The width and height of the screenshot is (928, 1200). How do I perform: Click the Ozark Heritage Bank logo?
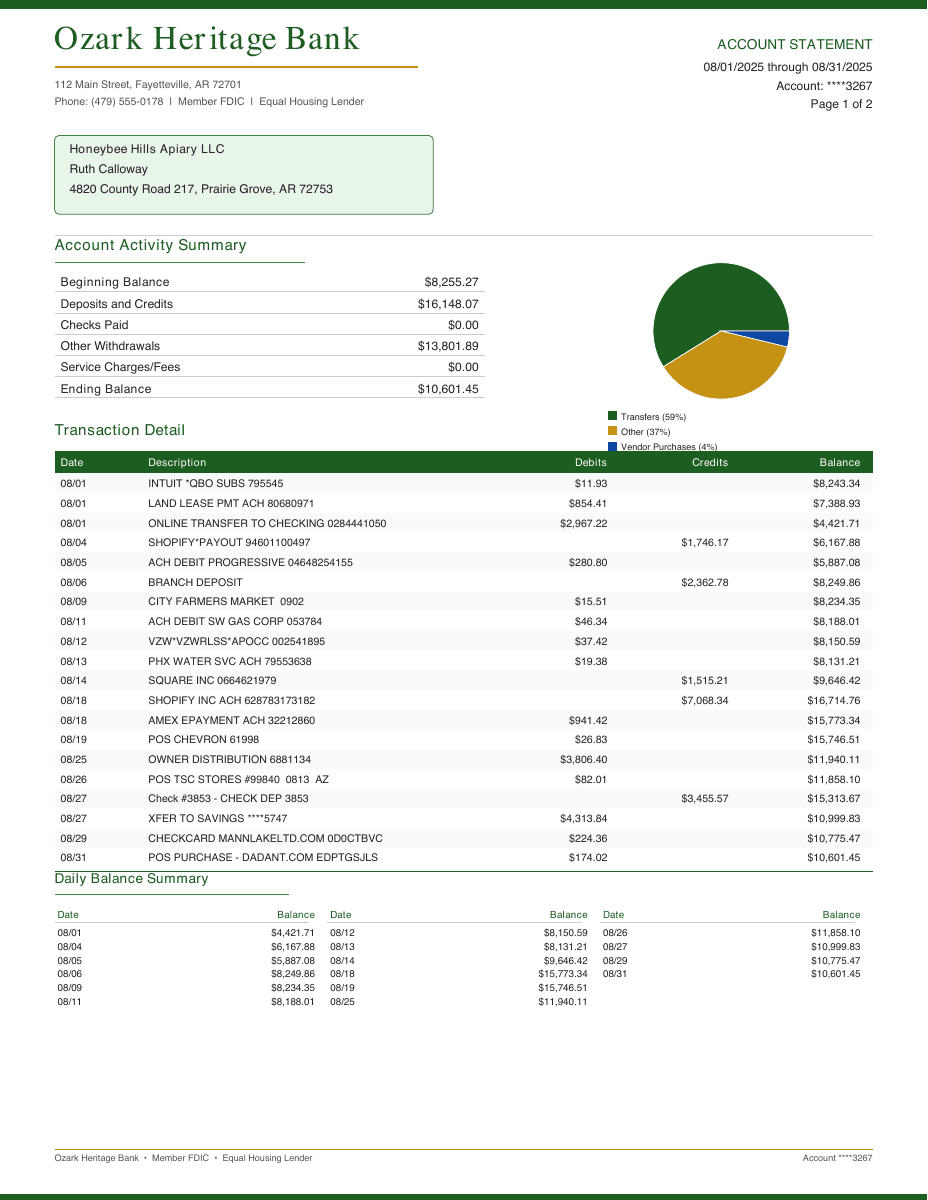pyautogui.click(x=206, y=38)
